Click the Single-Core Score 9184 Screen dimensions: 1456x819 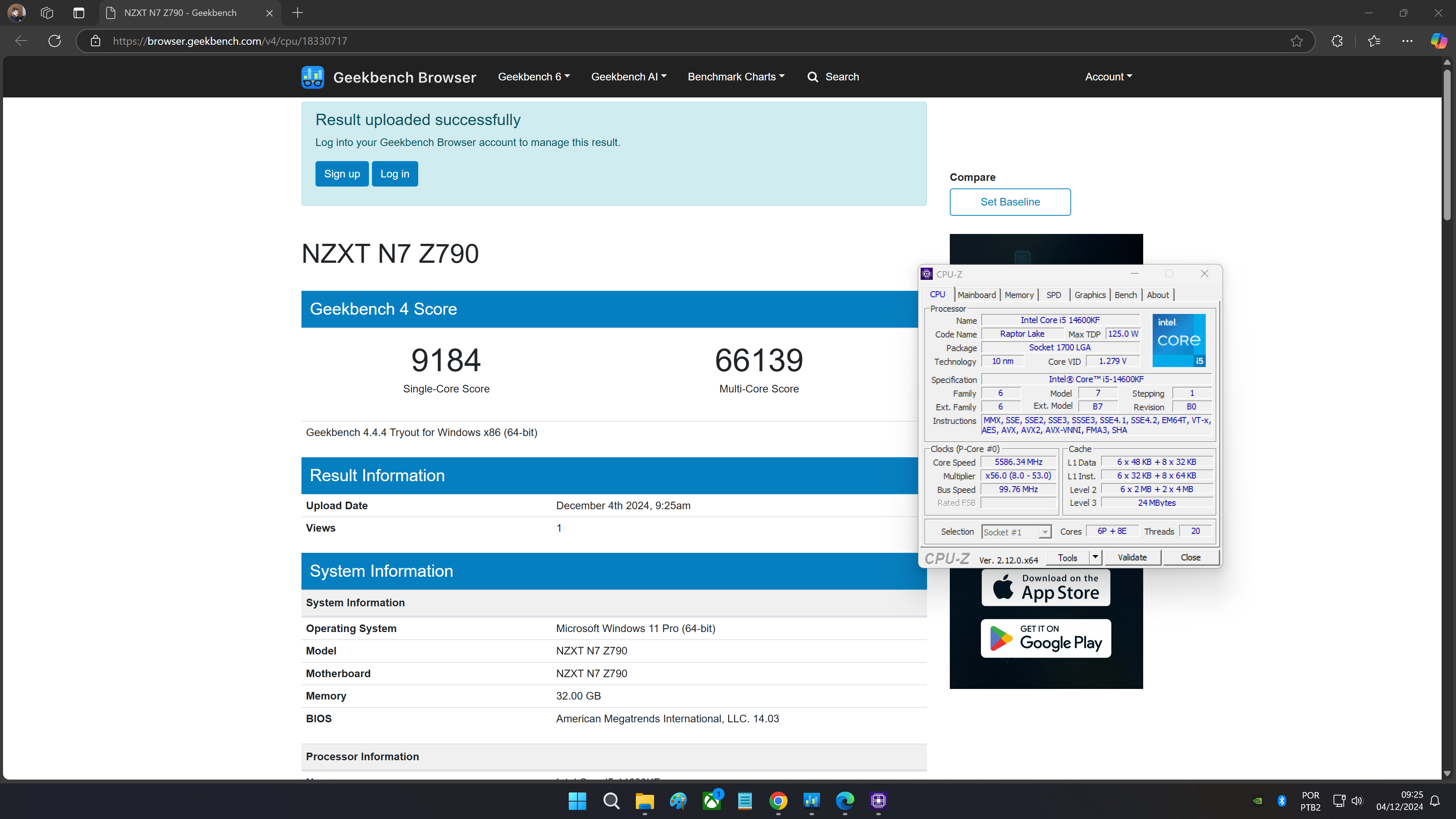(x=446, y=360)
